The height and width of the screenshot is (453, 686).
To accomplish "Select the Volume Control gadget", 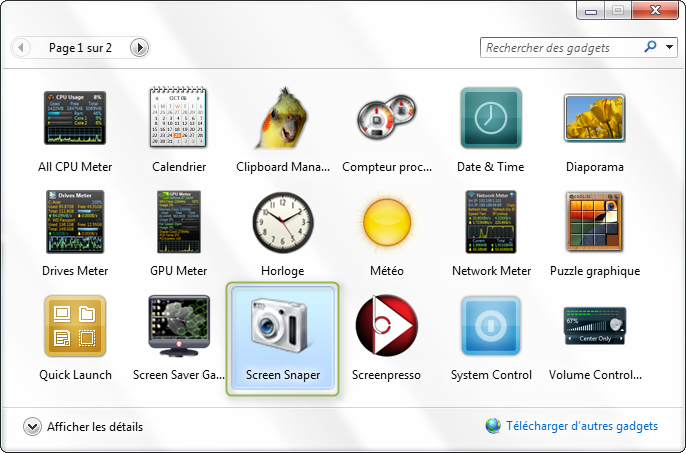I will 595,327.
